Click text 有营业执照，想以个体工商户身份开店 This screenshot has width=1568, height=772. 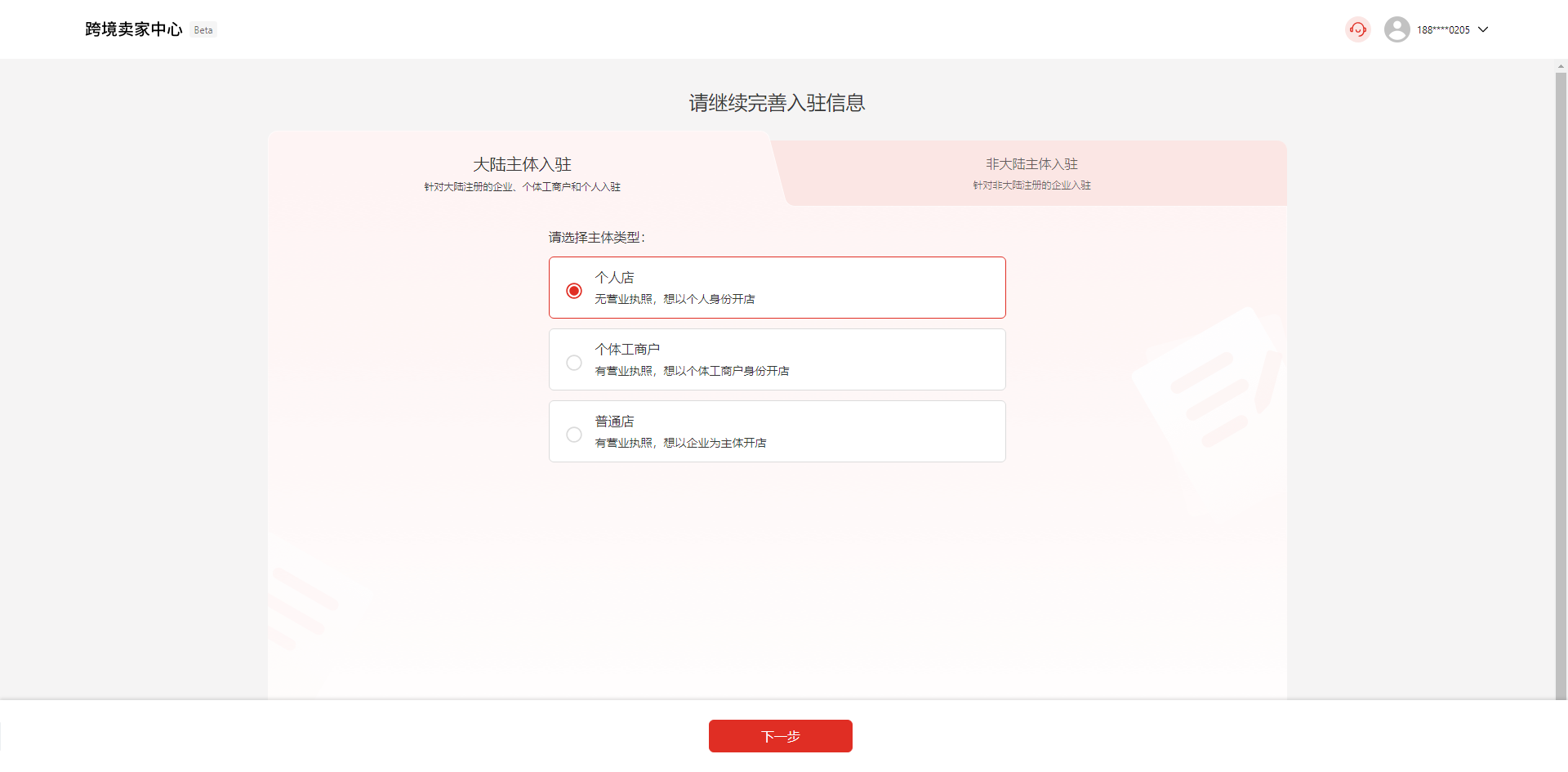click(x=692, y=371)
